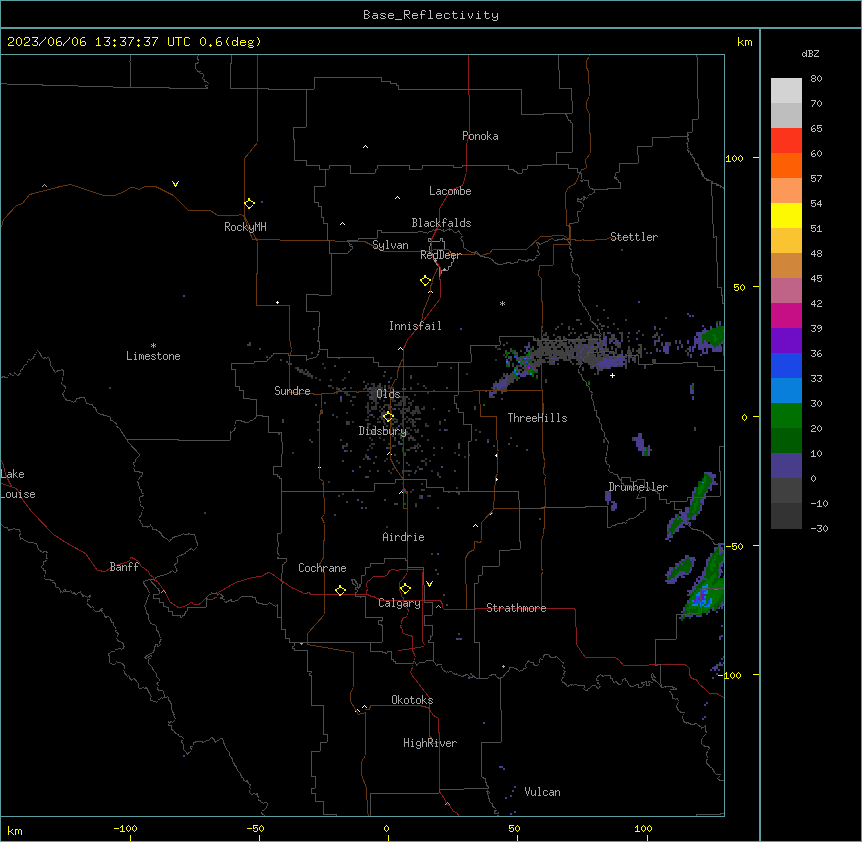This screenshot has height=842, width=862.
Task: Select the asterisk marker east of Innisfail
Action: coord(502,303)
